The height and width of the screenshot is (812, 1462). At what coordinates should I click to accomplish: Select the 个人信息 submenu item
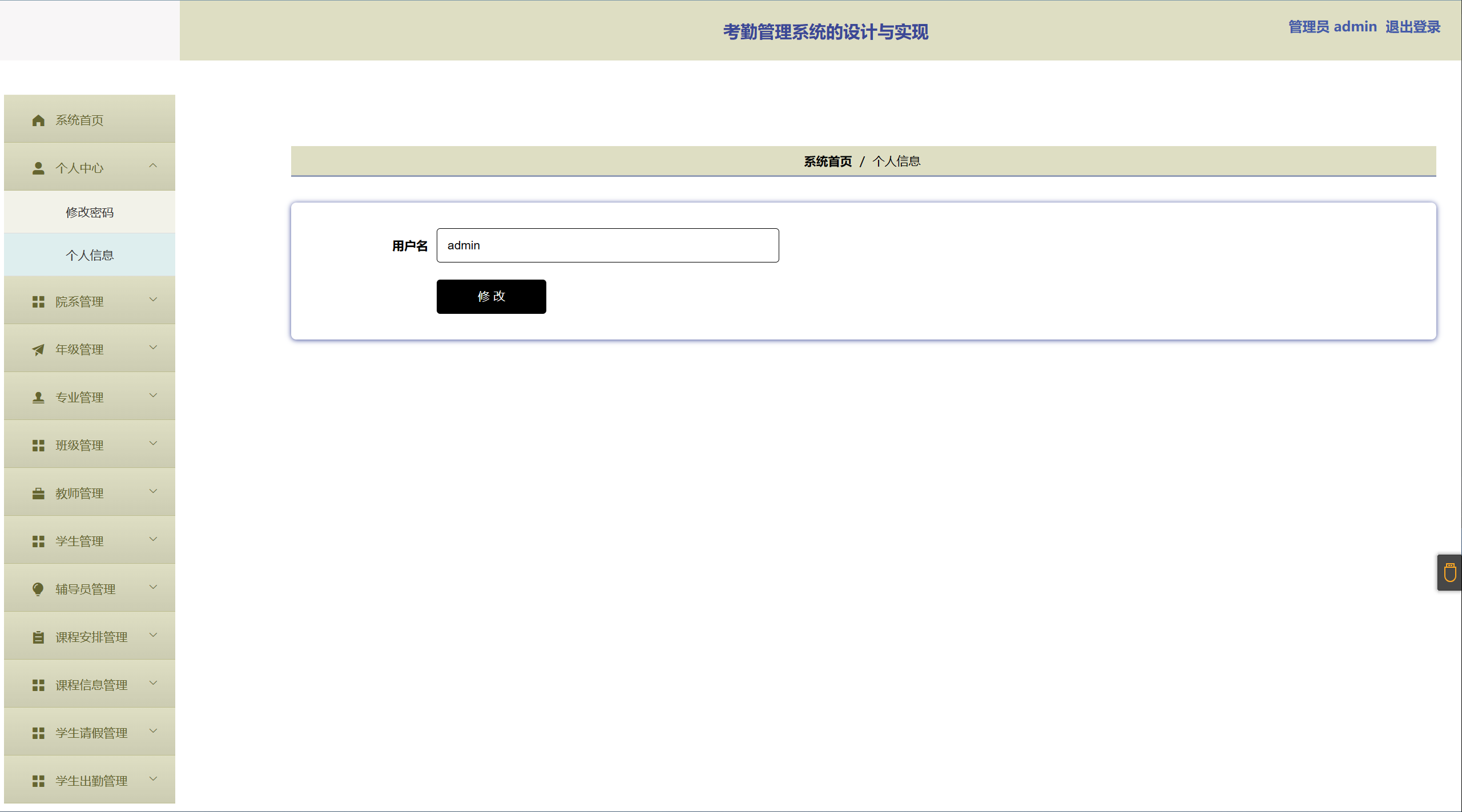(x=90, y=255)
